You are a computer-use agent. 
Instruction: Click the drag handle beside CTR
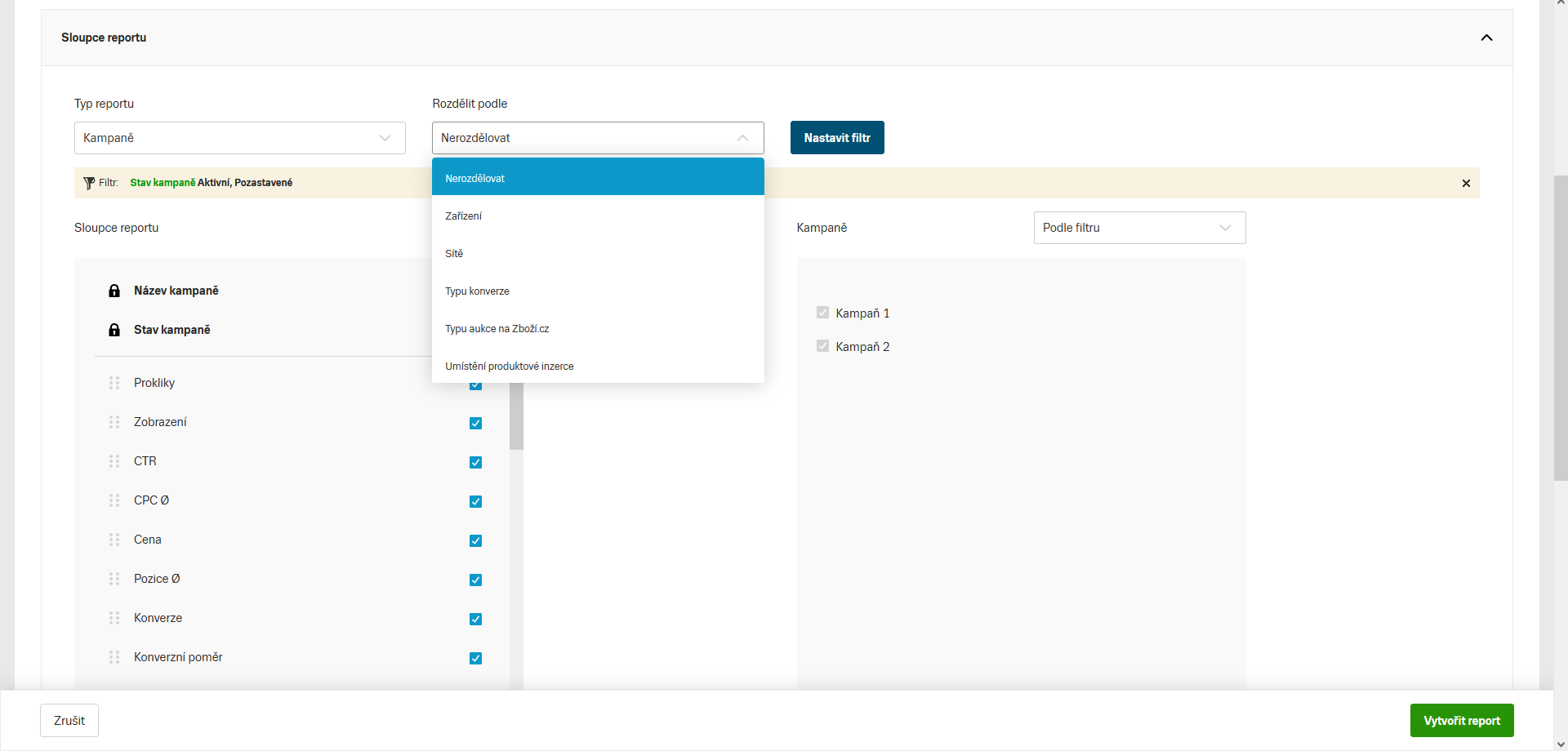(x=114, y=461)
